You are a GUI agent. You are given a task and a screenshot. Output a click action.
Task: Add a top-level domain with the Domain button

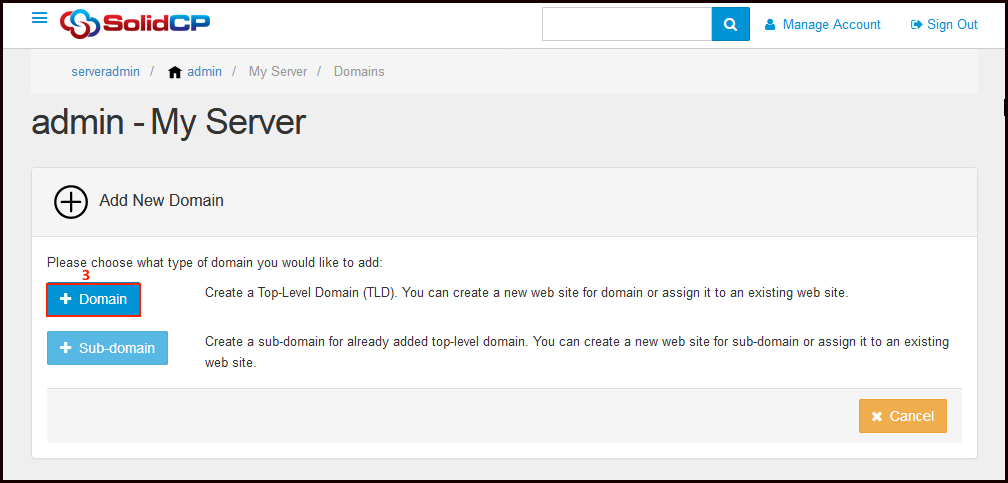tap(94, 299)
